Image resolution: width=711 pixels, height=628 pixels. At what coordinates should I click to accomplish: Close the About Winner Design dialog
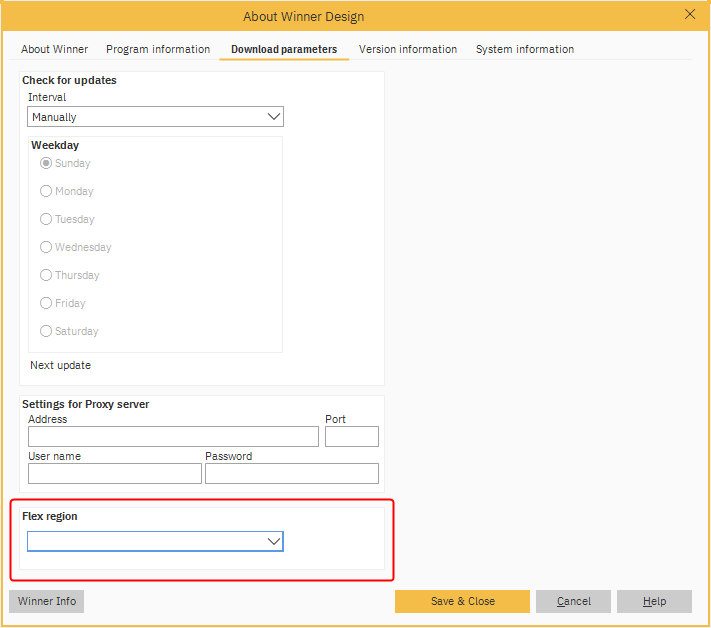[x=689, y=15]
